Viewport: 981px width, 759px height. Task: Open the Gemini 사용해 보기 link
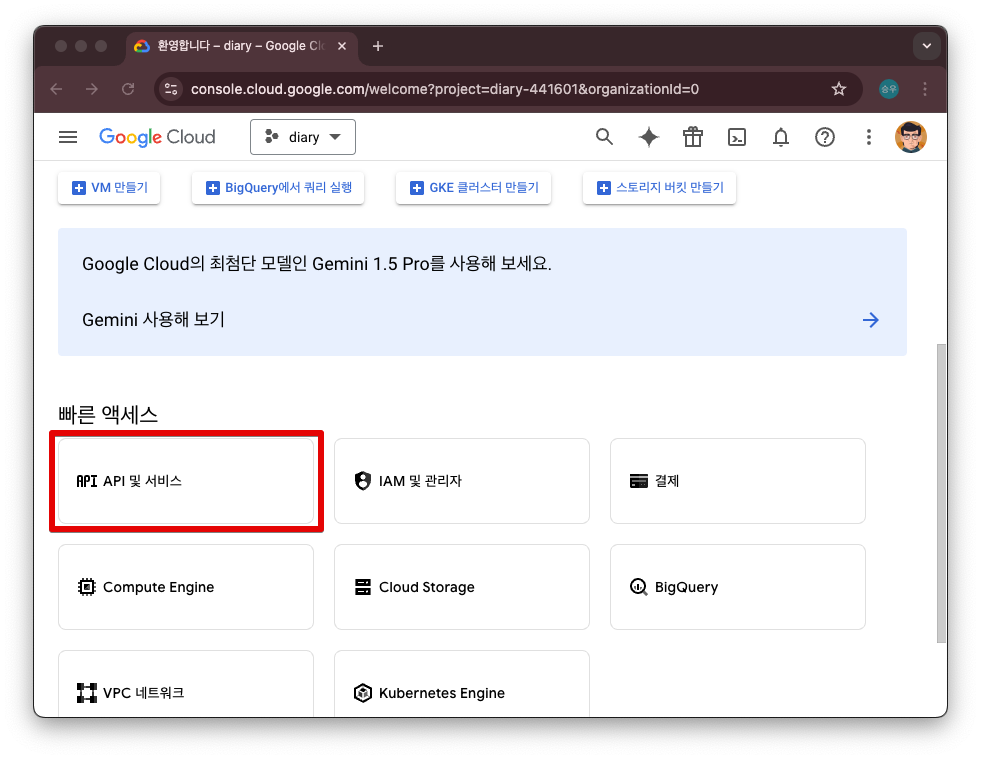click(x=153, y=320)
